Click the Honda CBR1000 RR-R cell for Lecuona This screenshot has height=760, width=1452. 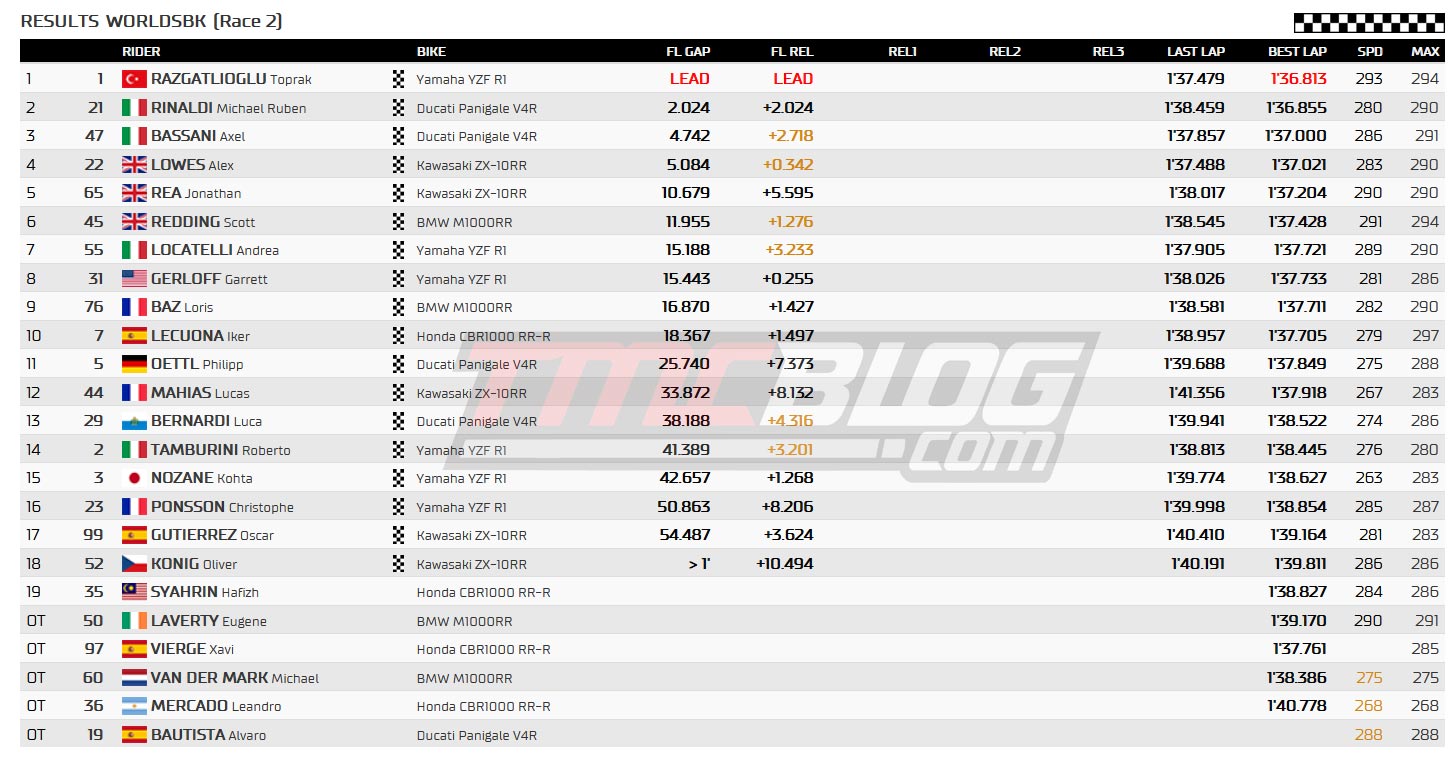(483, 336)
